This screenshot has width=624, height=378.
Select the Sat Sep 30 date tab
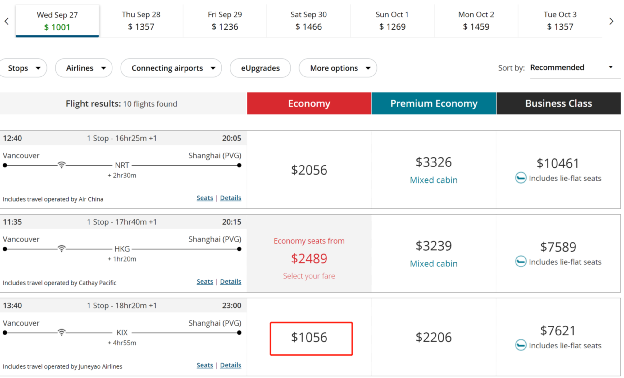coord(308,21)
